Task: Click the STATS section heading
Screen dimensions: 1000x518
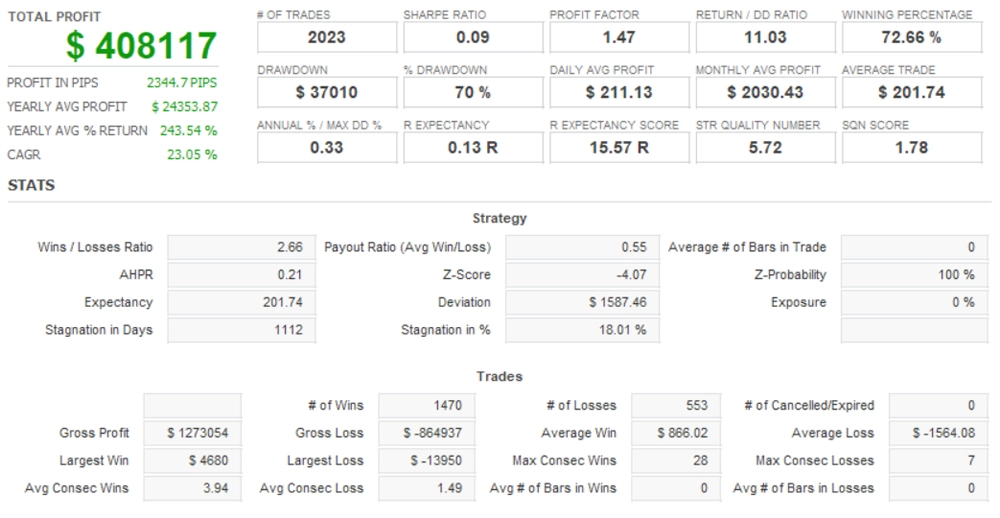Action: 31,186
